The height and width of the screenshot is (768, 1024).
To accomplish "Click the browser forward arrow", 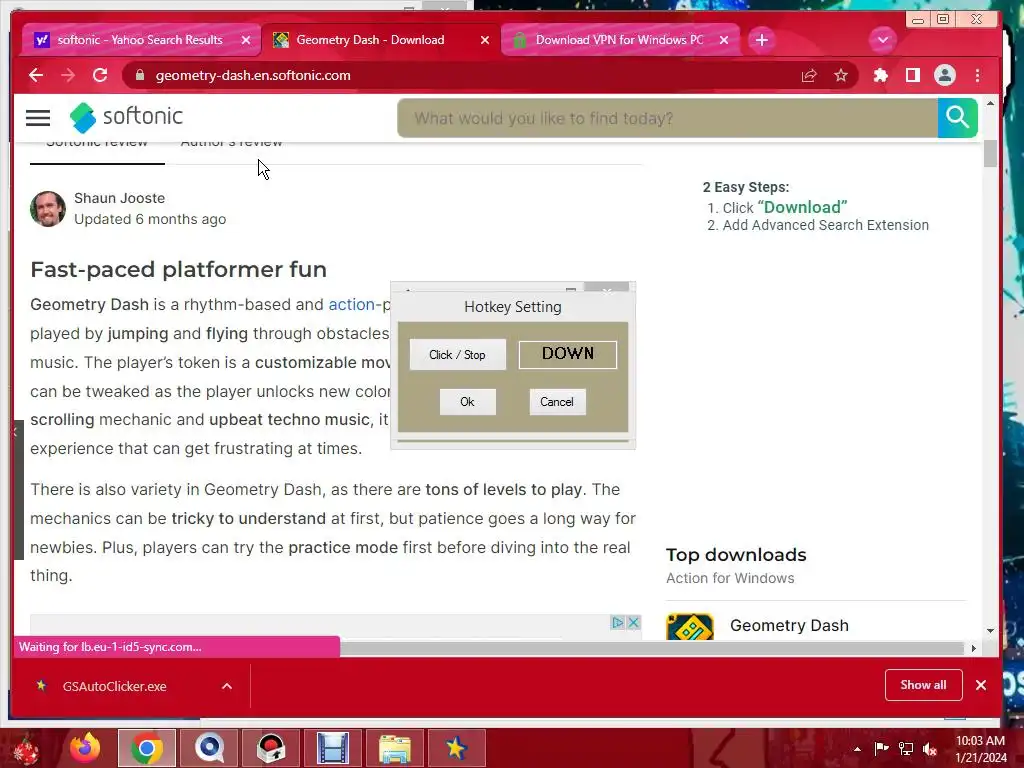I will [68, 75].
